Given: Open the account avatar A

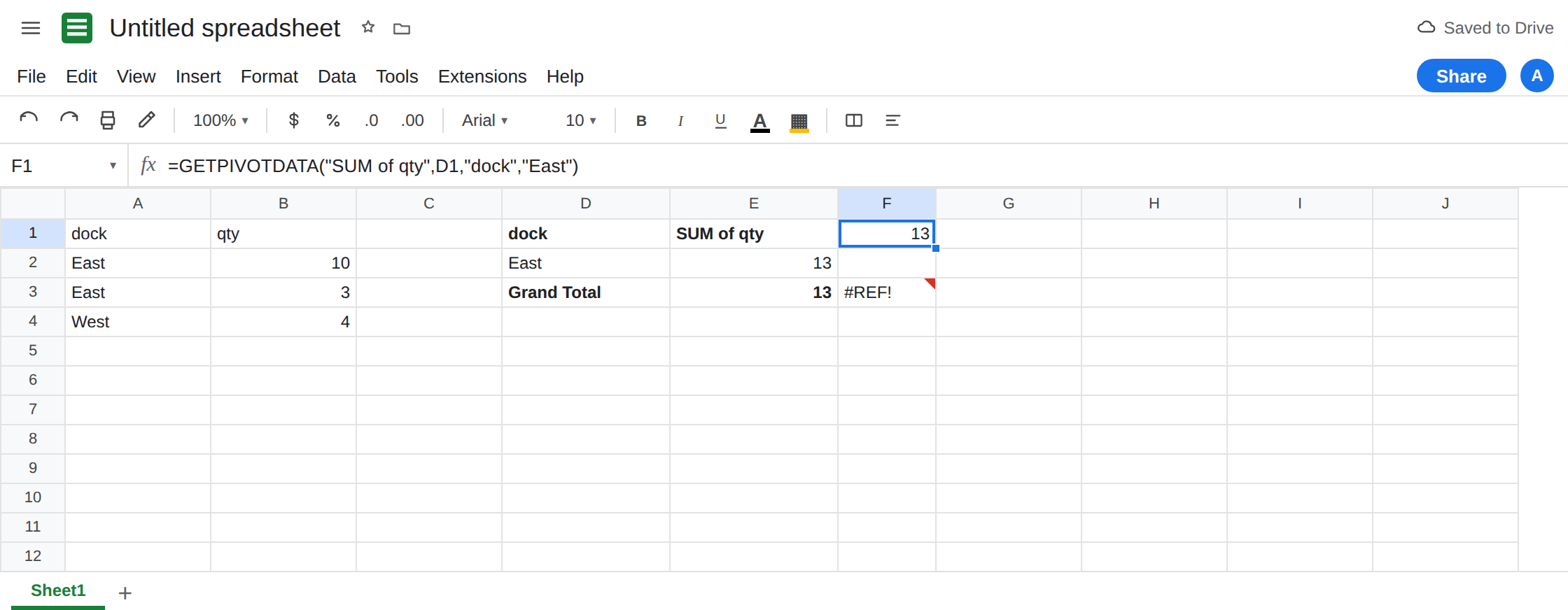Looking at the screenshot, I should point(1536,76).
